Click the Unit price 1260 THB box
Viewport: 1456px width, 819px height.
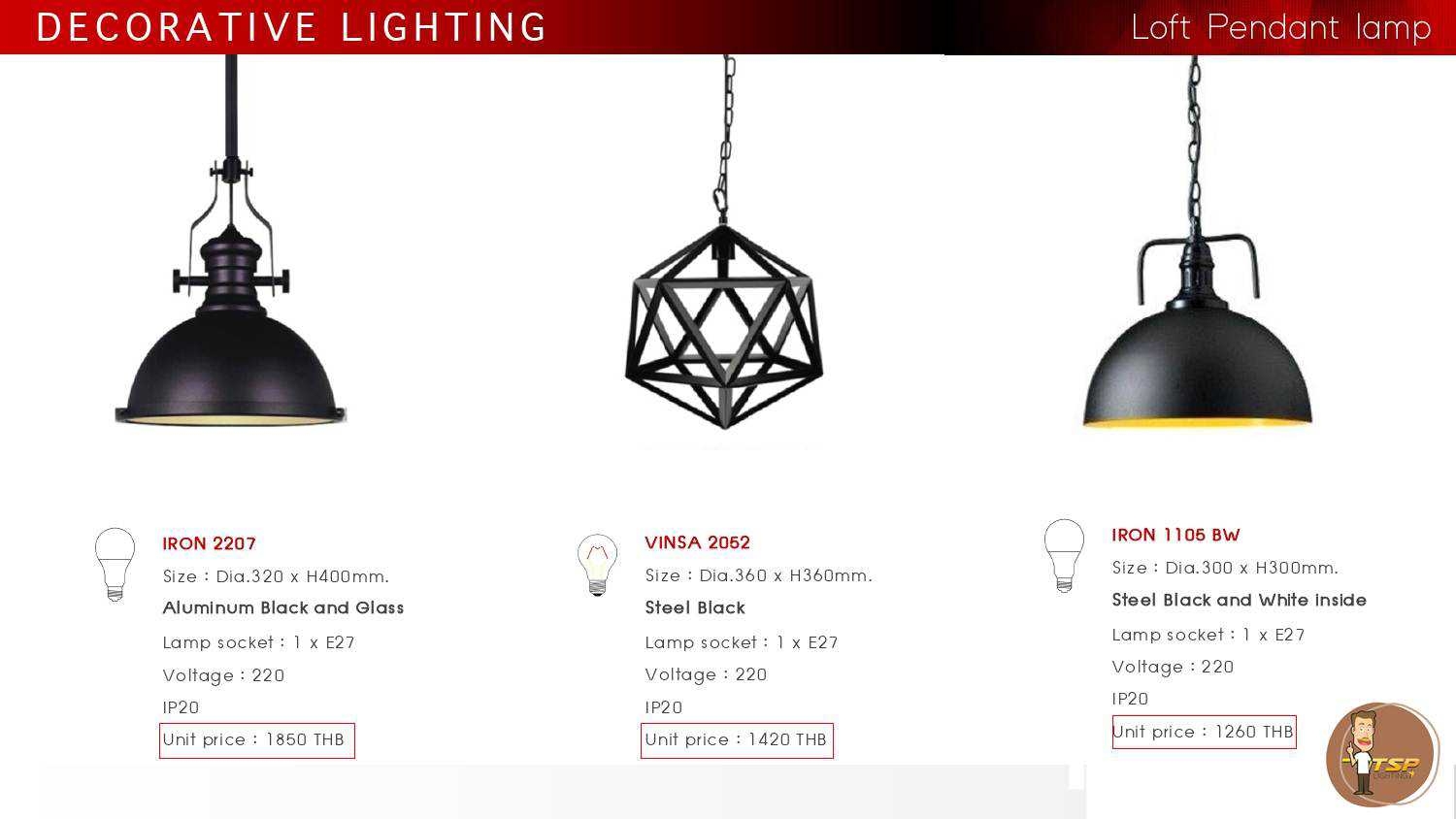1205,733
